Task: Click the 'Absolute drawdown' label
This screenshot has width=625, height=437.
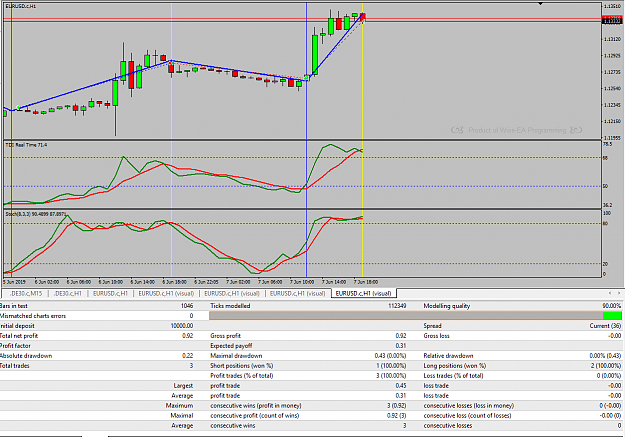Action: pos(26,356)
